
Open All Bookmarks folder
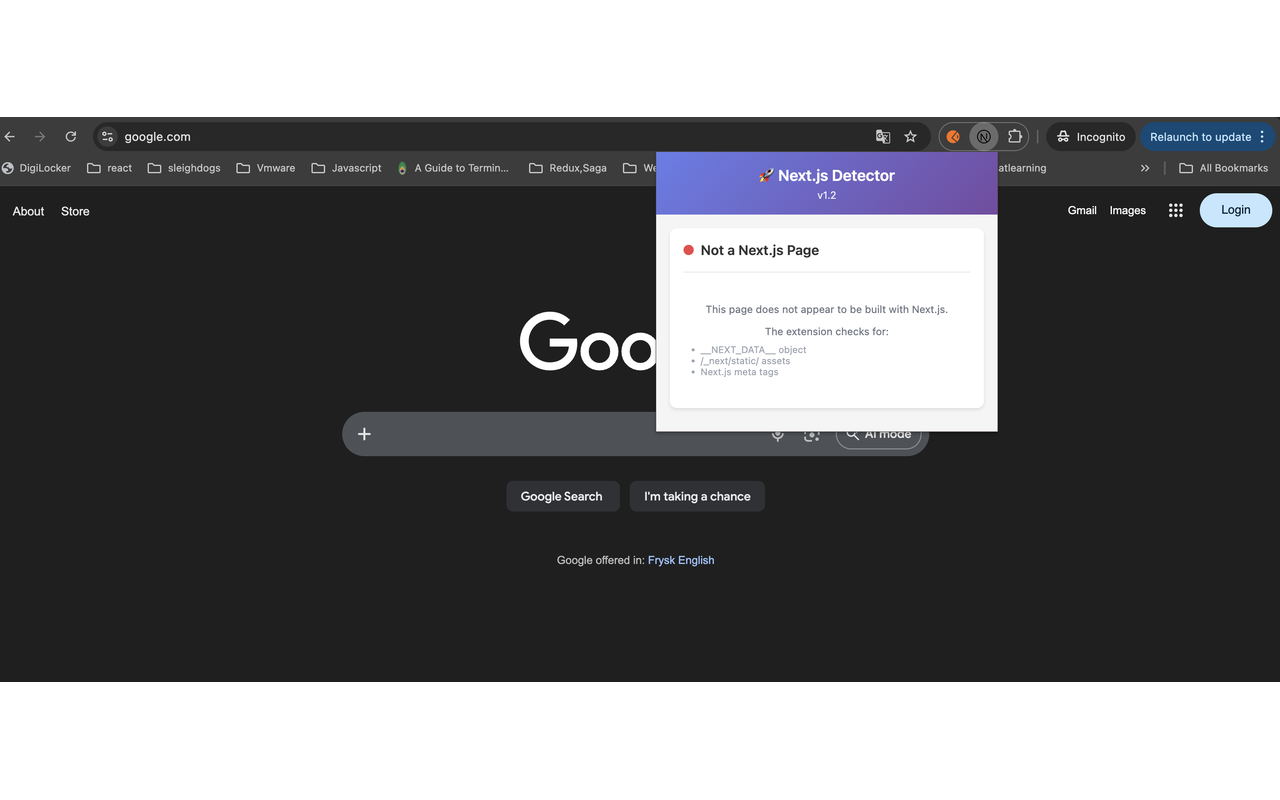(x=1223, y=168)
